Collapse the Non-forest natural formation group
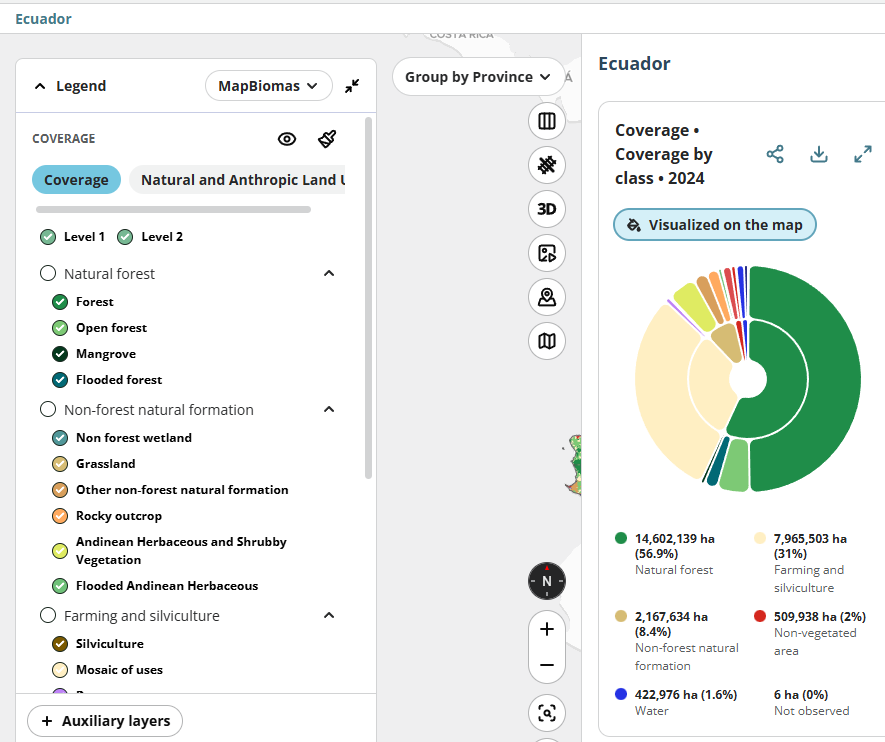This screenshot has width=885, height=742. pyautogui.click(x=329, y=410)
